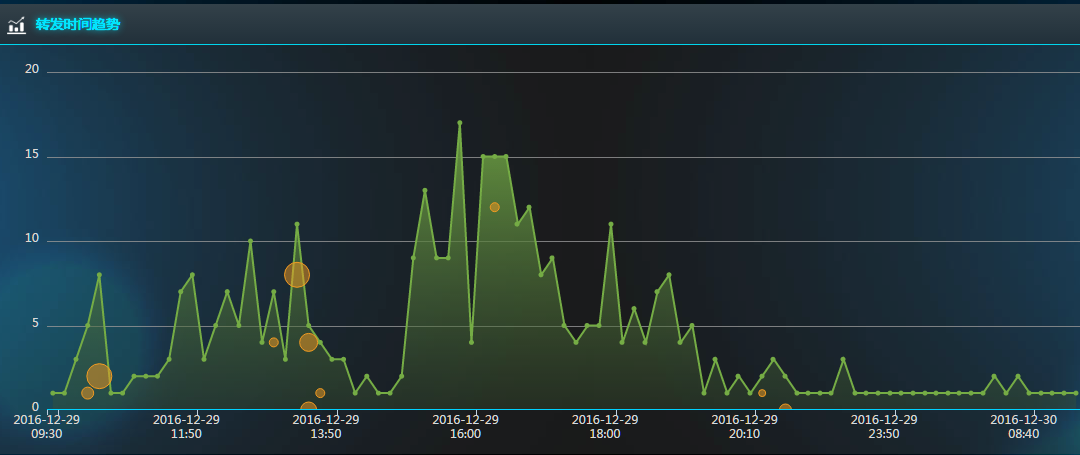Click the chart icon in the header
Image resolution: width=1080 pixels, height=455 pixels.
16,25
